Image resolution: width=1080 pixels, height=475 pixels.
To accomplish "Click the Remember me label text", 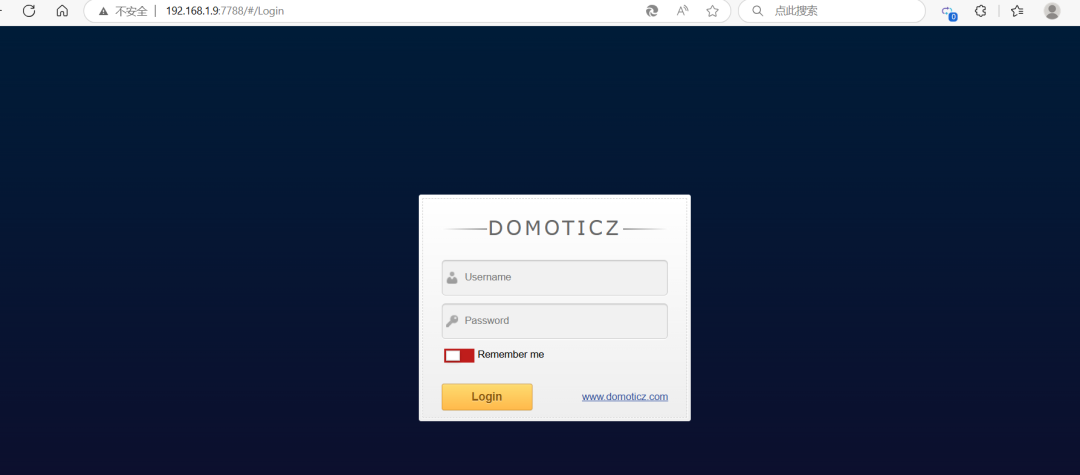I will [510, 355].
